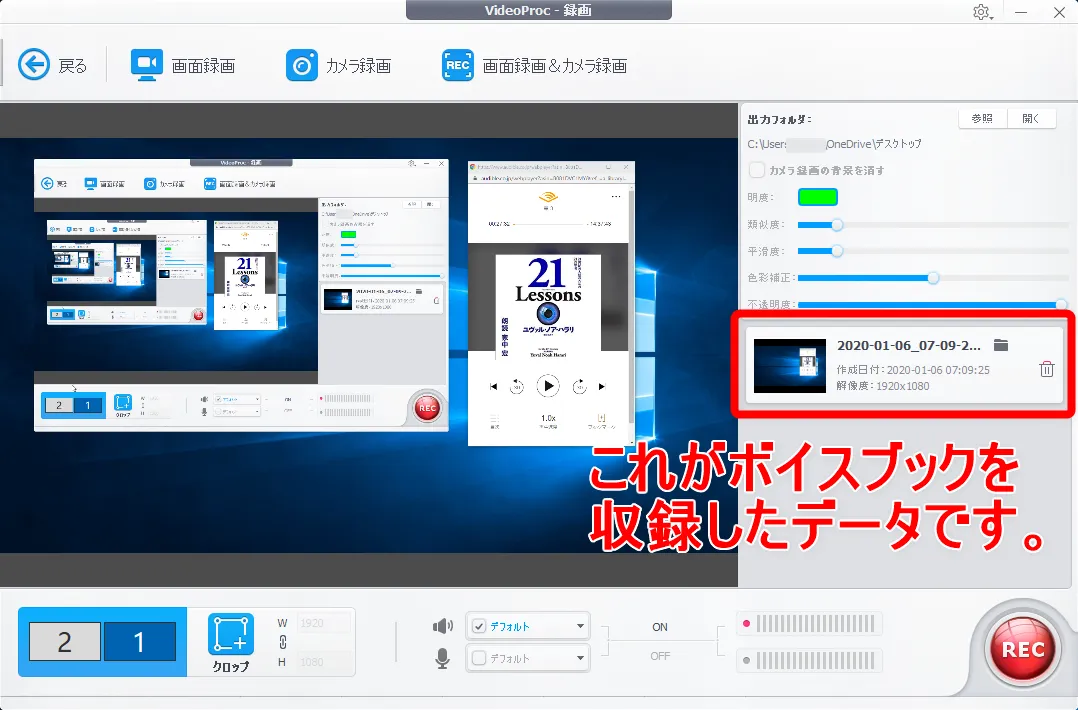
Task: Click REC button inside the nested preview
Action: pyautogui.click(x=427, y=408)
